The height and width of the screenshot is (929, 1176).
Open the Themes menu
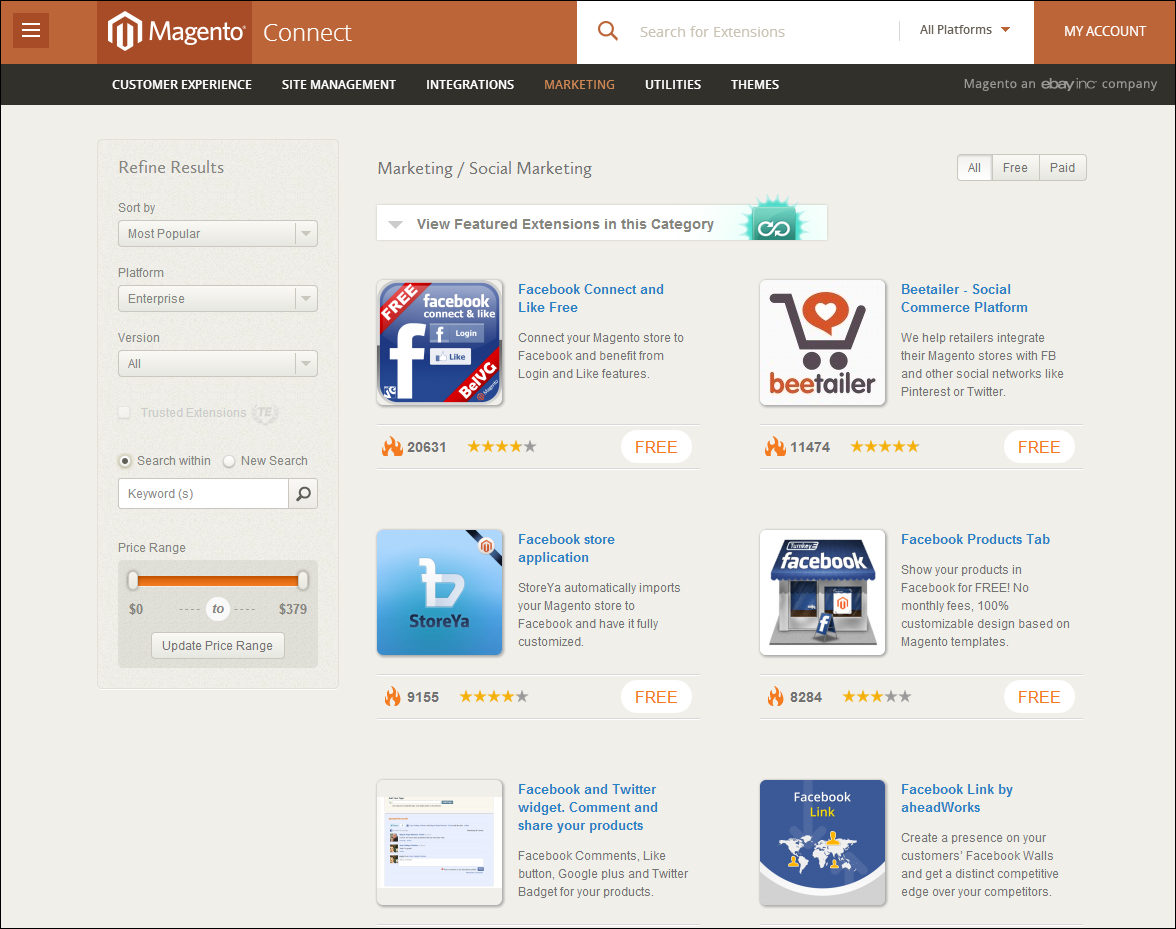tap(754, 85)
